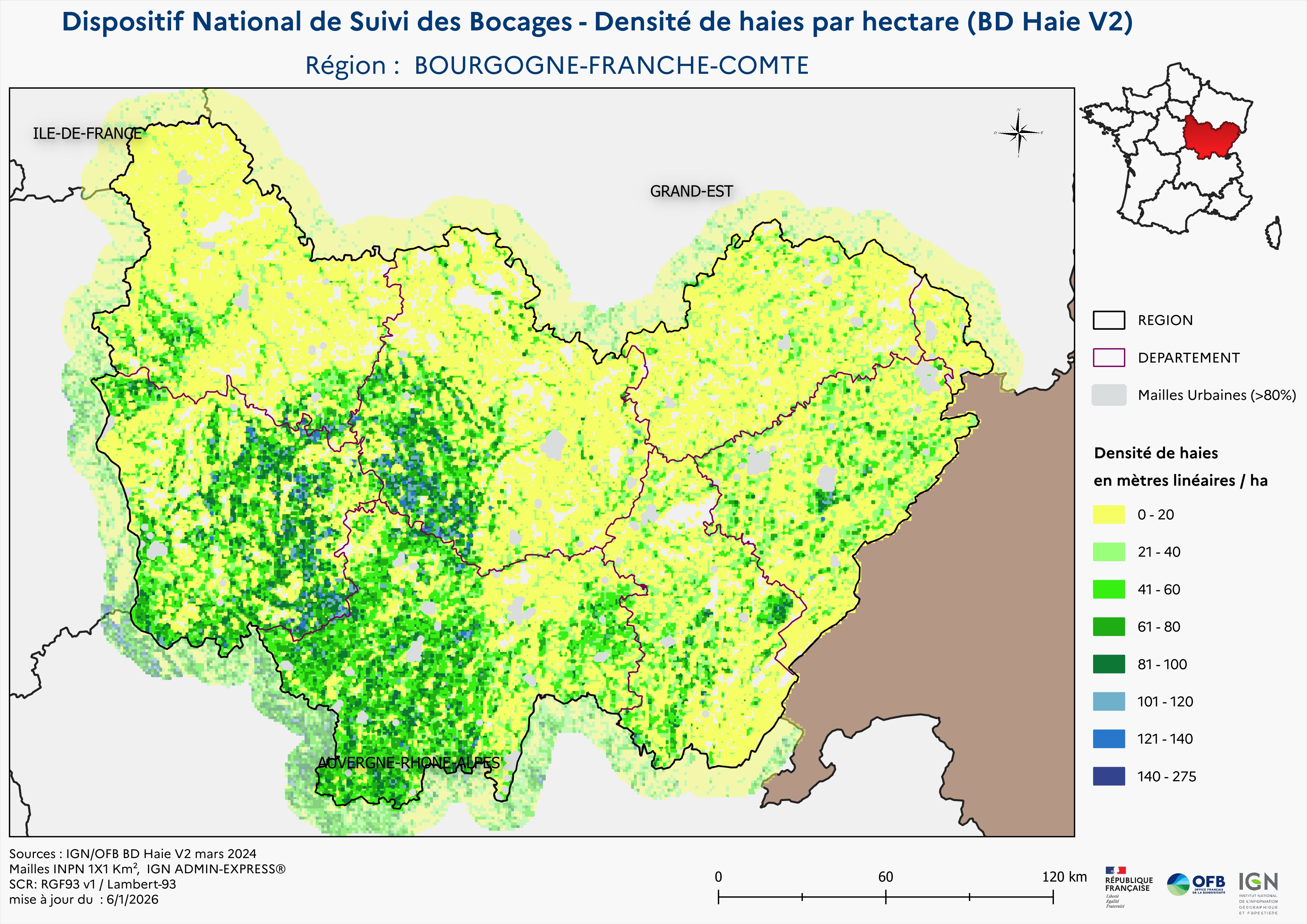Click the north arrow compass rose
1307x924 pixels.
click(x=1019, y=133)
